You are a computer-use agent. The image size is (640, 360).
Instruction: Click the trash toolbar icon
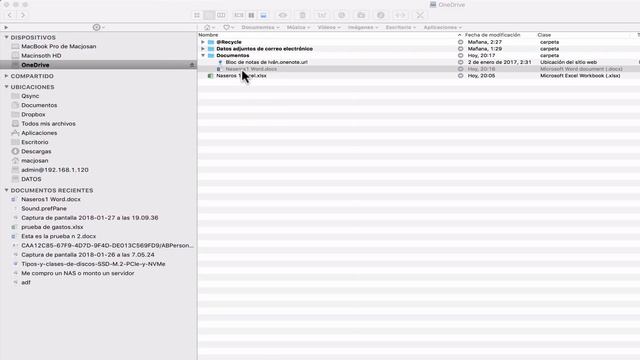tap(302, 16)
